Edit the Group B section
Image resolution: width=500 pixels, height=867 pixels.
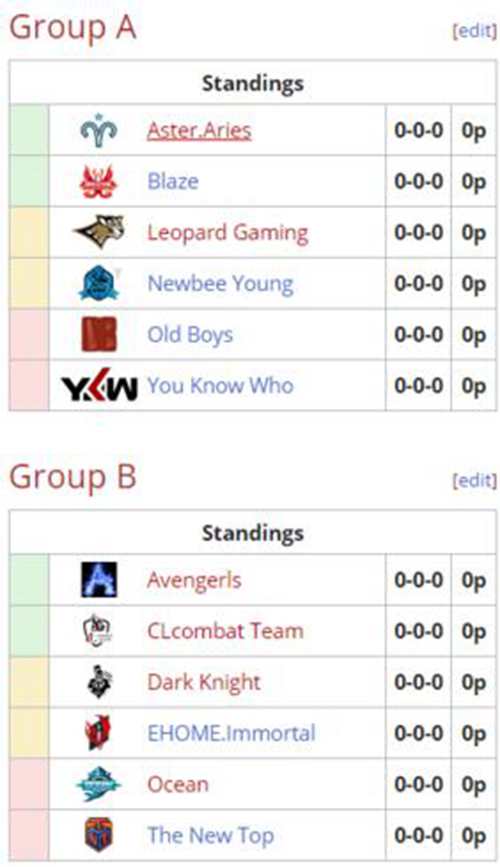click(x=474, y=480)
